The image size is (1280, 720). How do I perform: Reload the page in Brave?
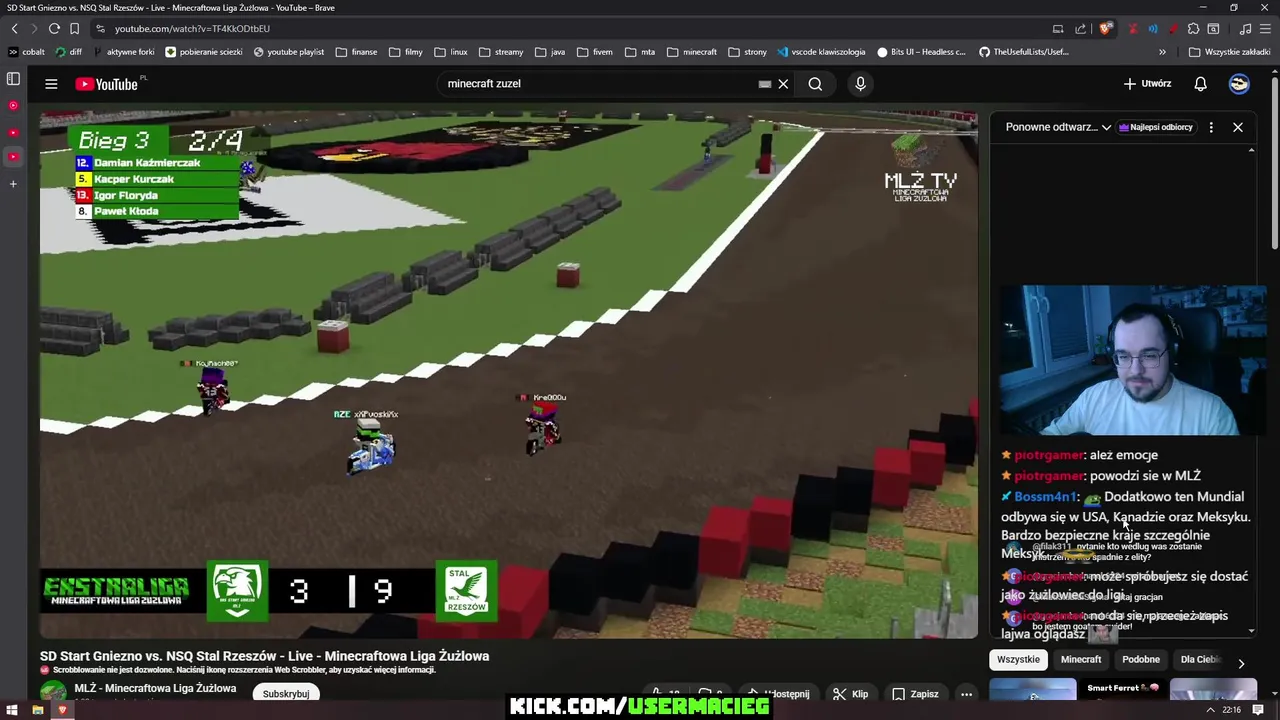pyautogui.click(x=54, y=29)
